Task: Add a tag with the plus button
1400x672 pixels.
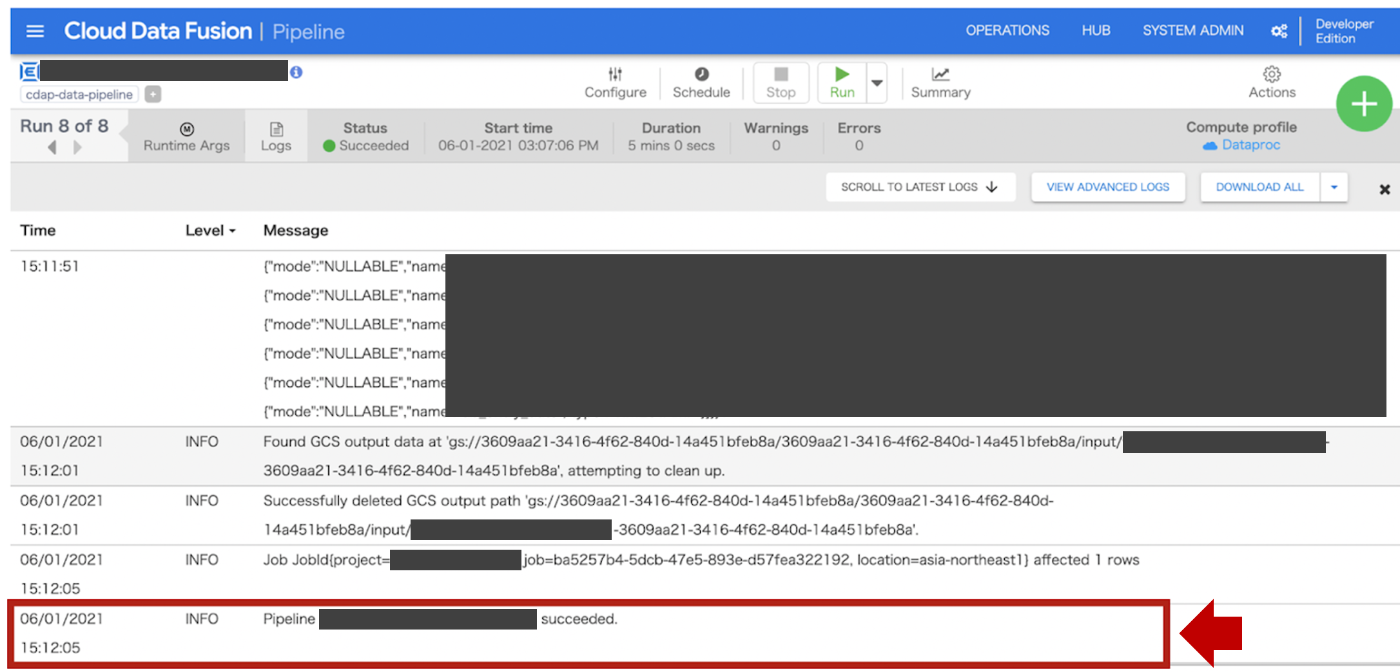Action: pos(153,95)
